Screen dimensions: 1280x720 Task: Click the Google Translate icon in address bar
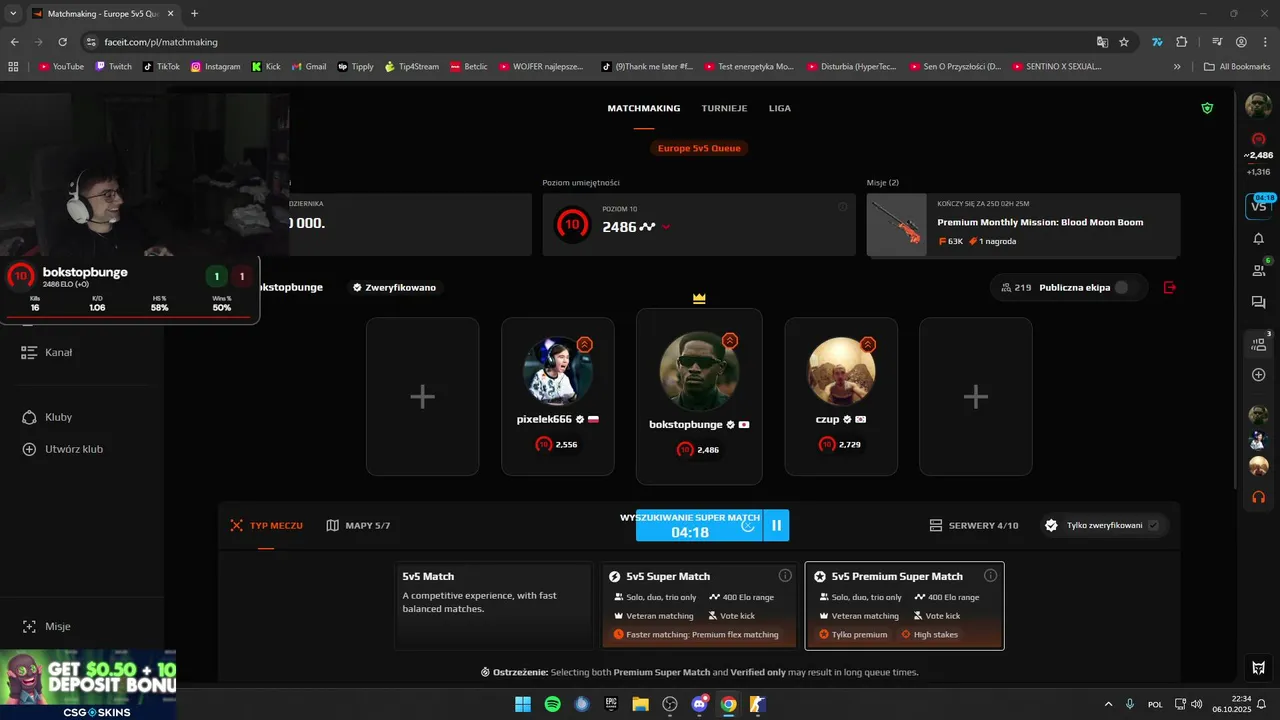1102,42
